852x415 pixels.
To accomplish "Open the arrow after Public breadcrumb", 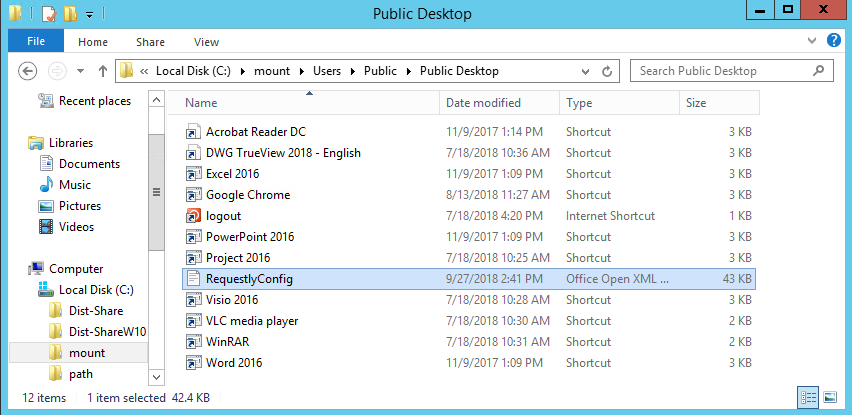I will (408, 71).
